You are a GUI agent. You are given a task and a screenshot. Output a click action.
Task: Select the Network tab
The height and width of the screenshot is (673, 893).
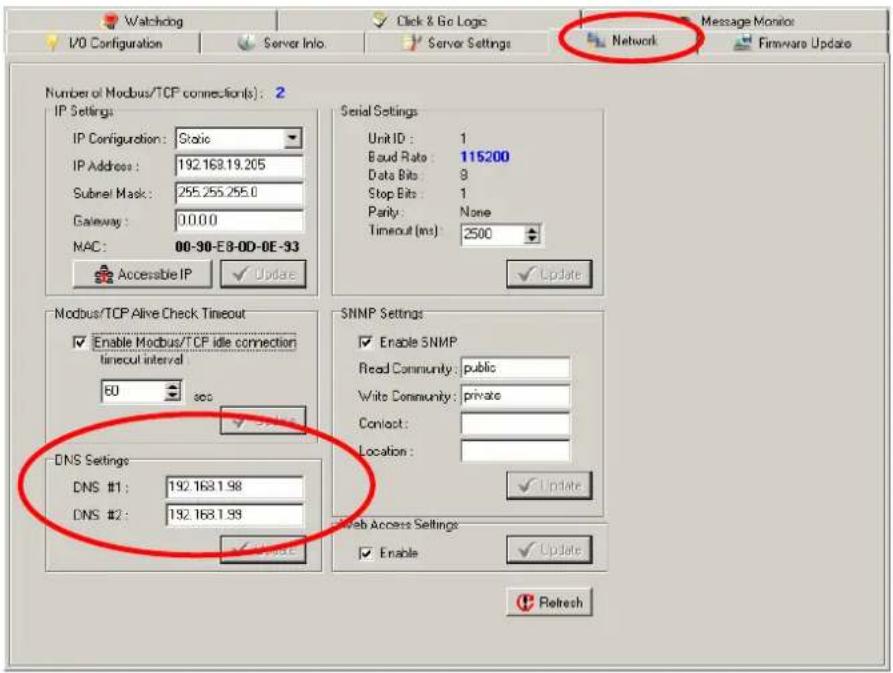(623, 41)
